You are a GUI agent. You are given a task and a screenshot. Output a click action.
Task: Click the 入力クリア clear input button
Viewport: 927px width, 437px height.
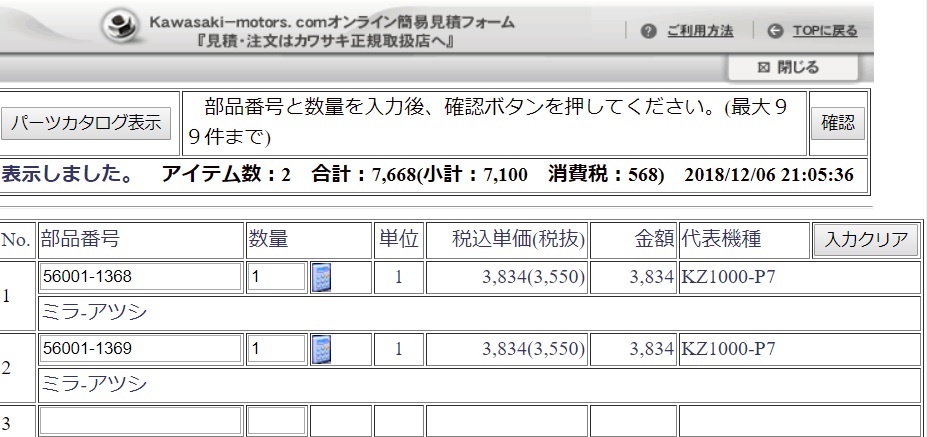point(864,240)
